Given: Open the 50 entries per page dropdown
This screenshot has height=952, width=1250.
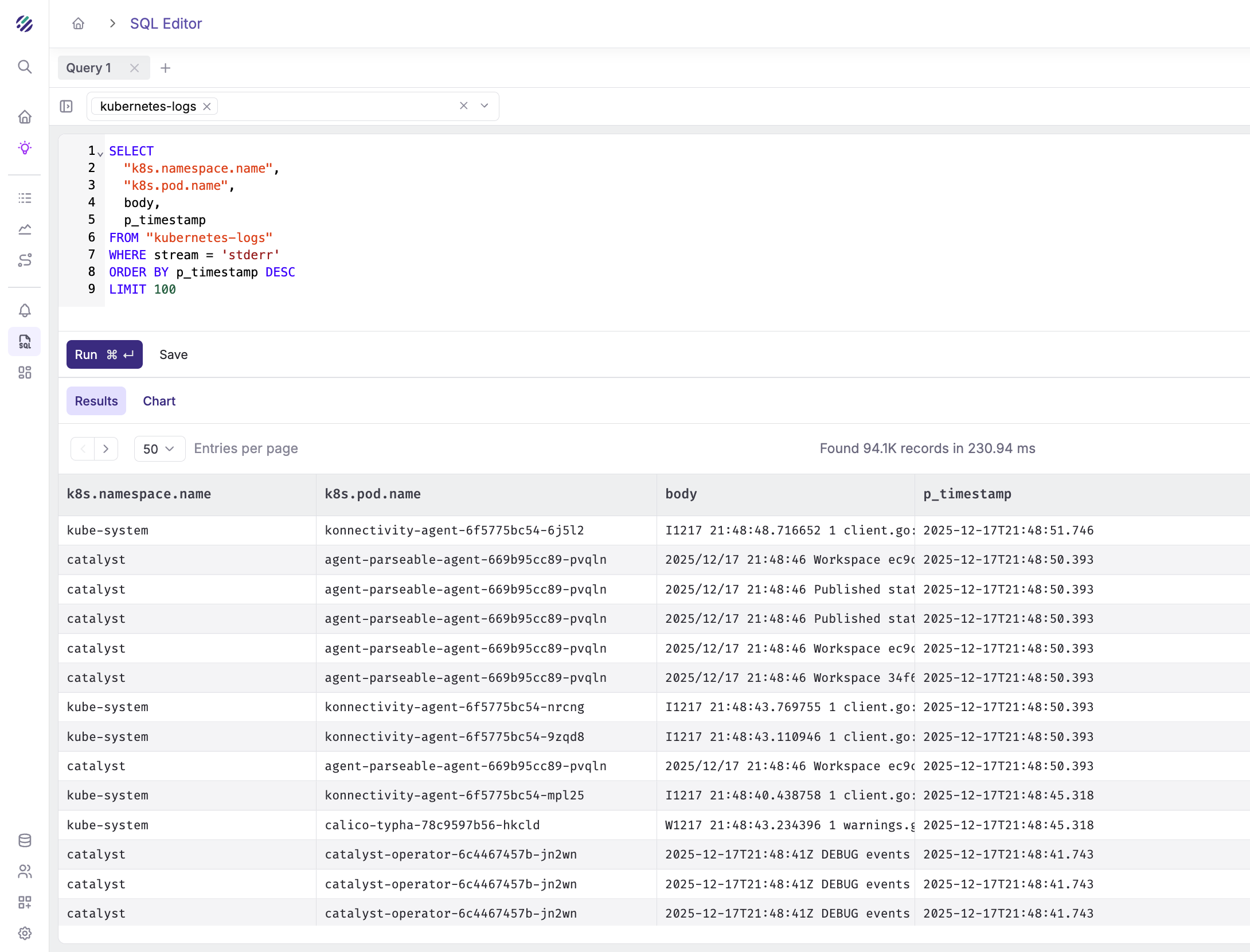Looking at the screenshot, I should 159,448.
